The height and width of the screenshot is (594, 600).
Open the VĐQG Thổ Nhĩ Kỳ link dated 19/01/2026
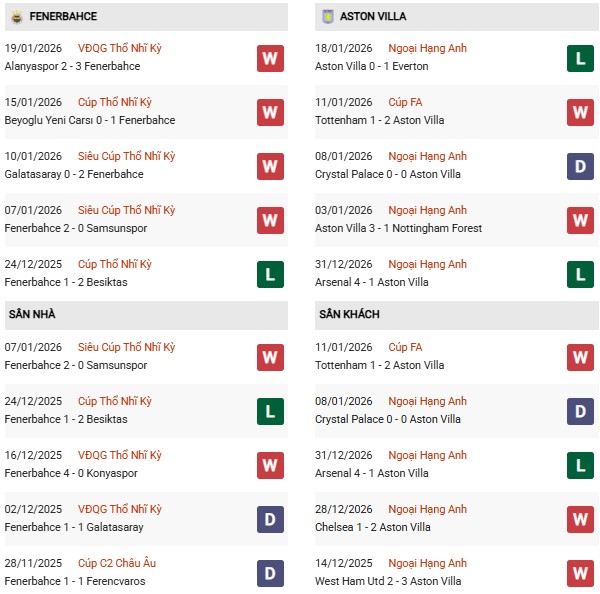pos(128,48)
